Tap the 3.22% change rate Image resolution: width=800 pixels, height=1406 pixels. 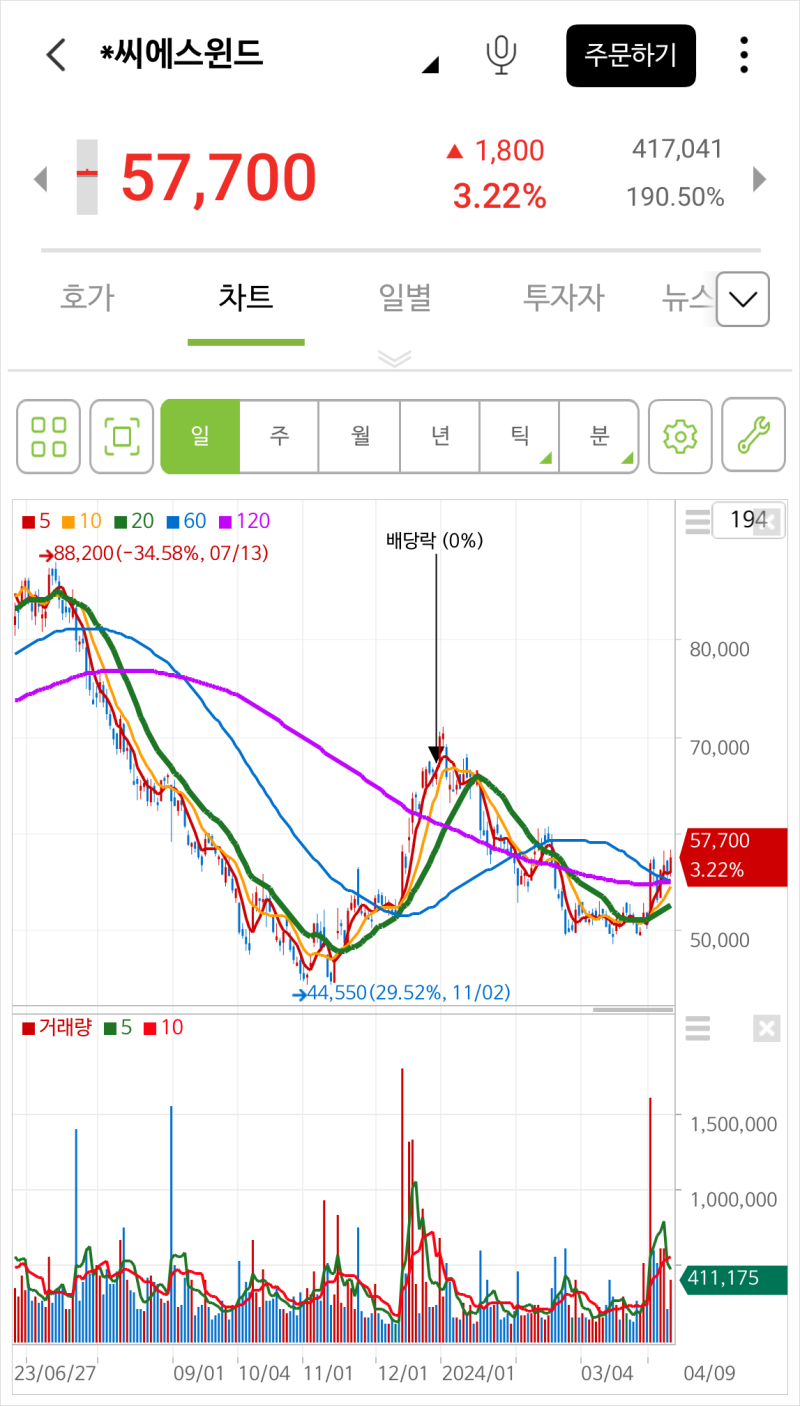click(x=500, y=197)
